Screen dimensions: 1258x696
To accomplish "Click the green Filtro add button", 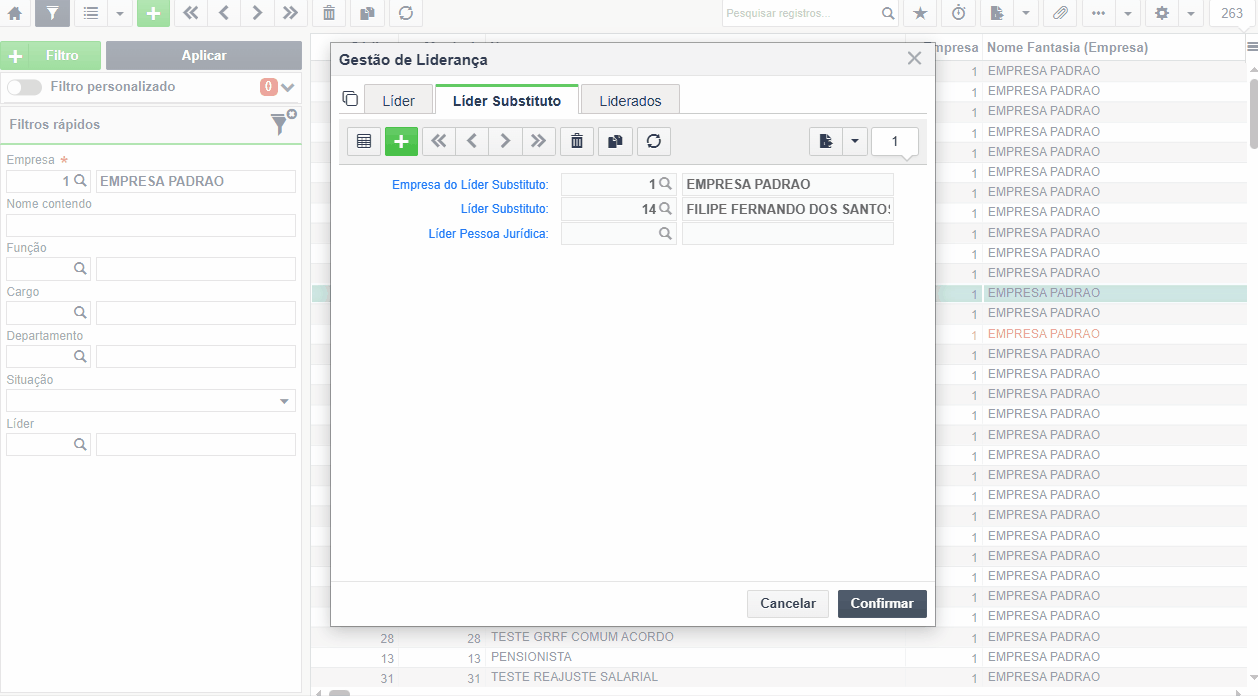I will pyautogui.click(x=51, y=56).
